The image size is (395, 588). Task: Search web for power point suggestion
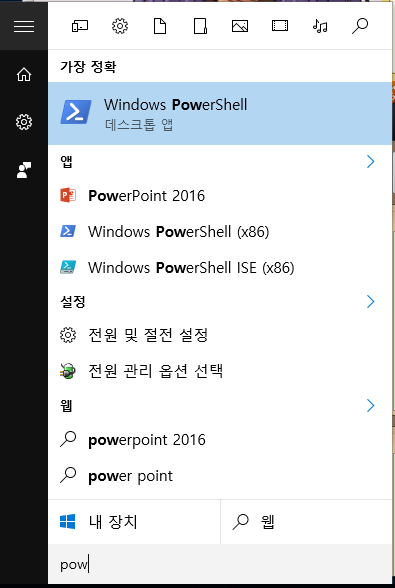220,476
